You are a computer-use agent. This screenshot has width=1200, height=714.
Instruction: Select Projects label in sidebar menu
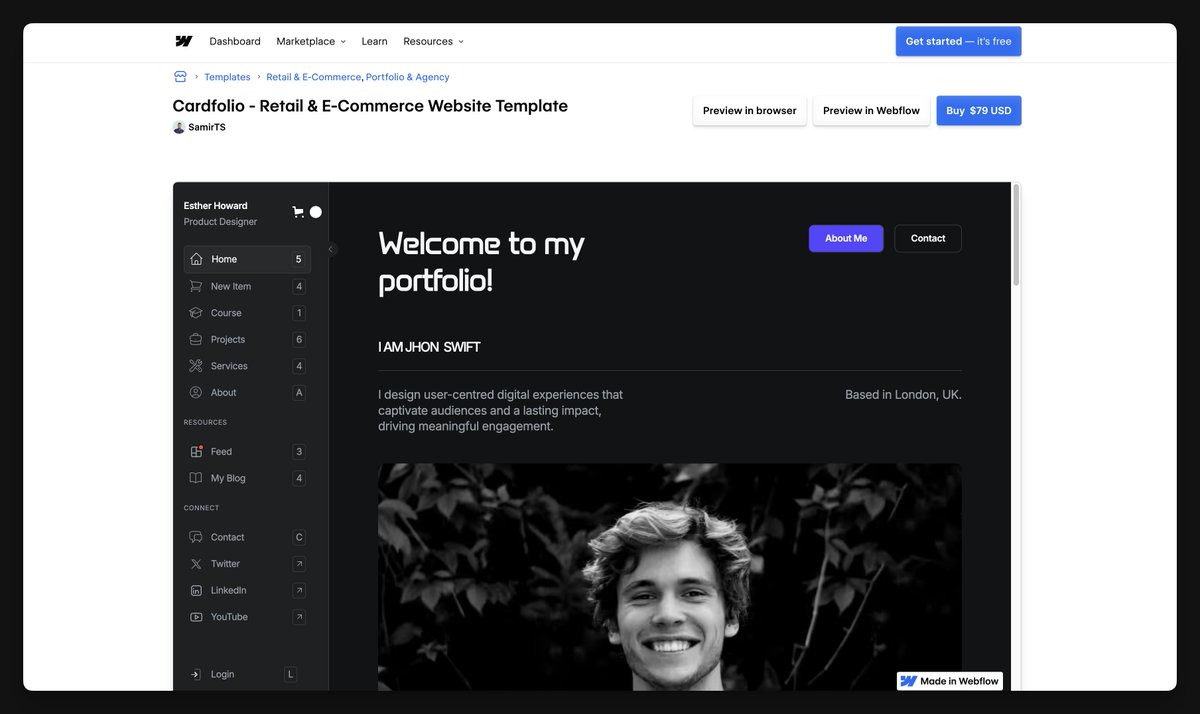pyautogui.click(x=228, y=339)
